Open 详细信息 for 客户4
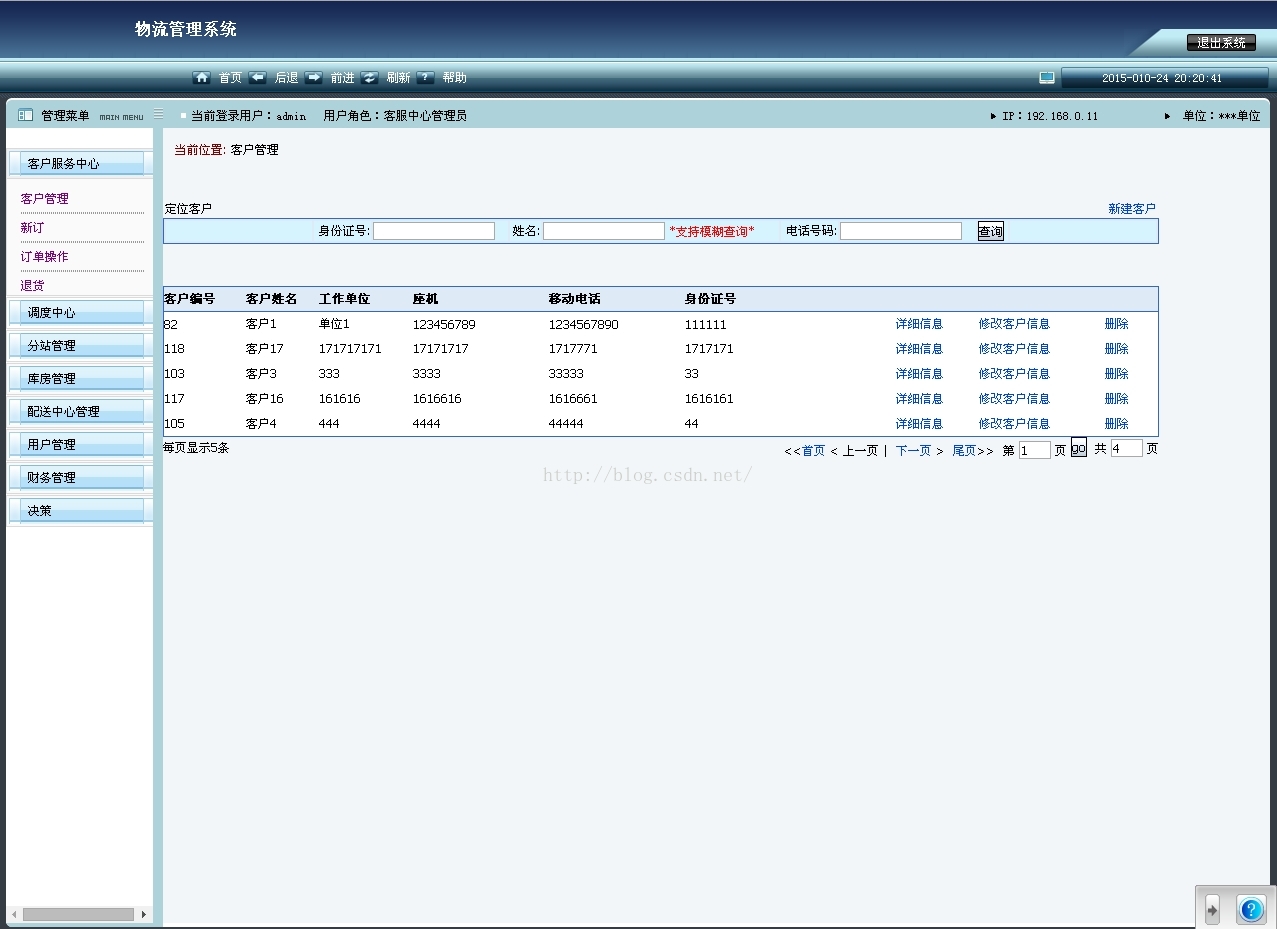The image size is (1277, 929). point(919,424)
